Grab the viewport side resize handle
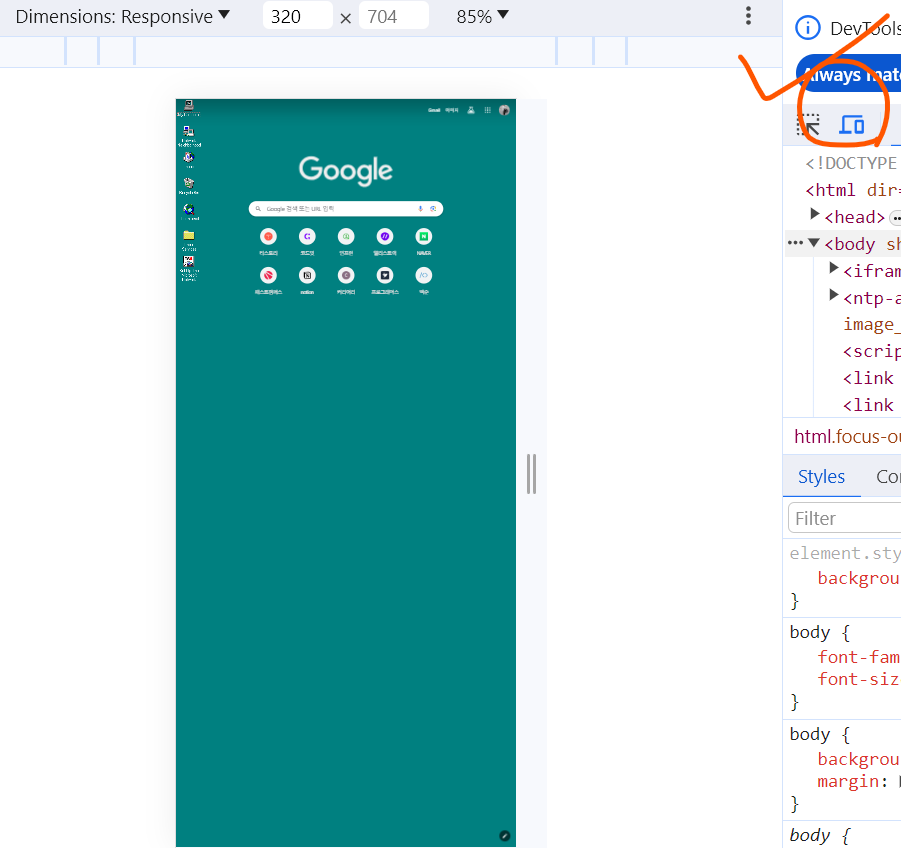The width and height of the screenshot is (901, 848). (532, 474)
